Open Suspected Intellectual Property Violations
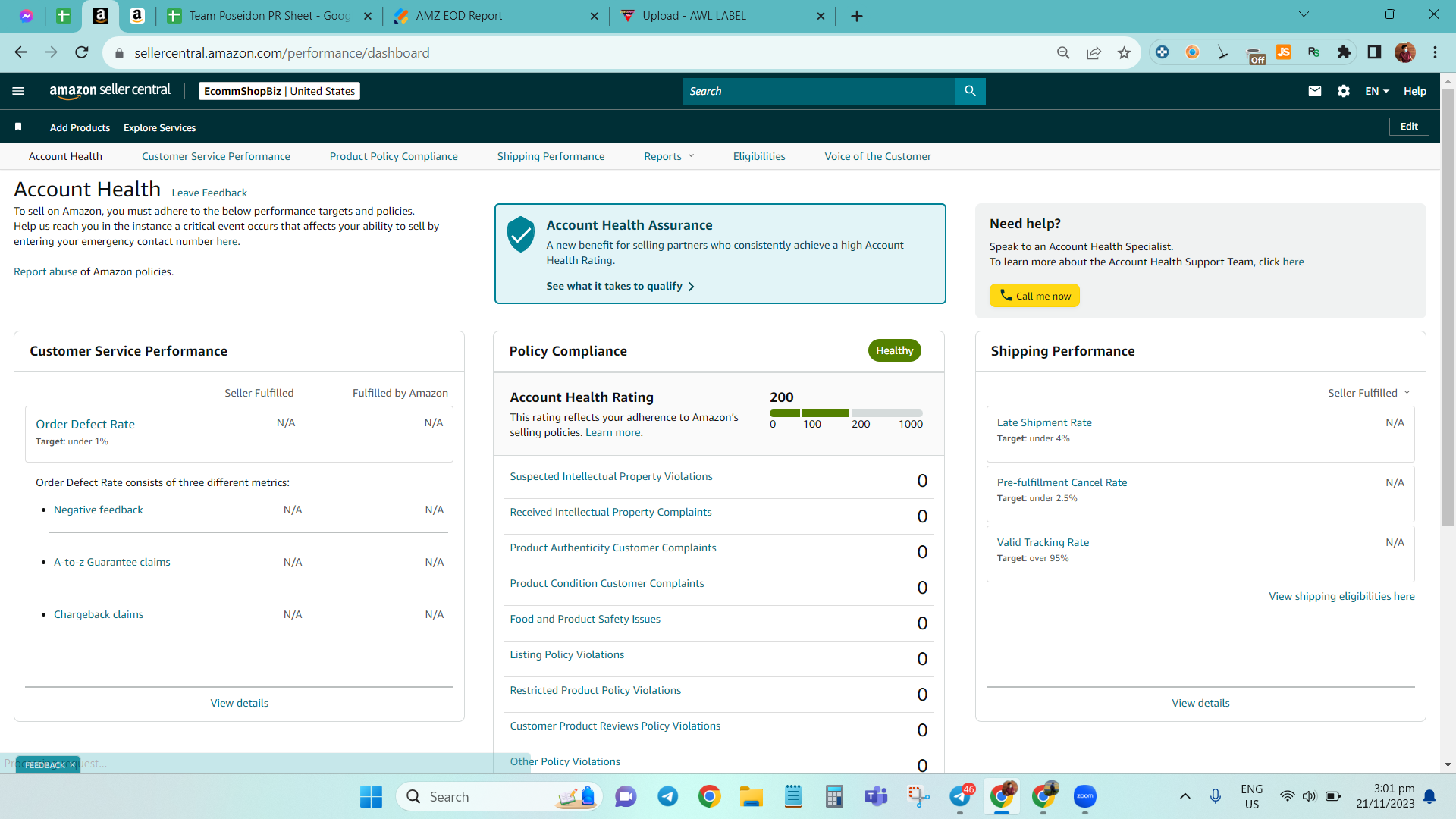Image resolution: width=1456 pixels, height=819 pixels. click(611, 476)
